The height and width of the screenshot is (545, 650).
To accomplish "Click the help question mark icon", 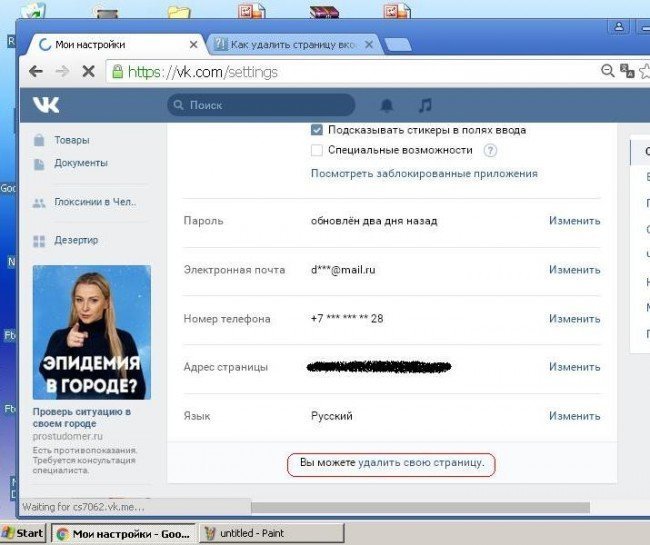I will 490,150.
